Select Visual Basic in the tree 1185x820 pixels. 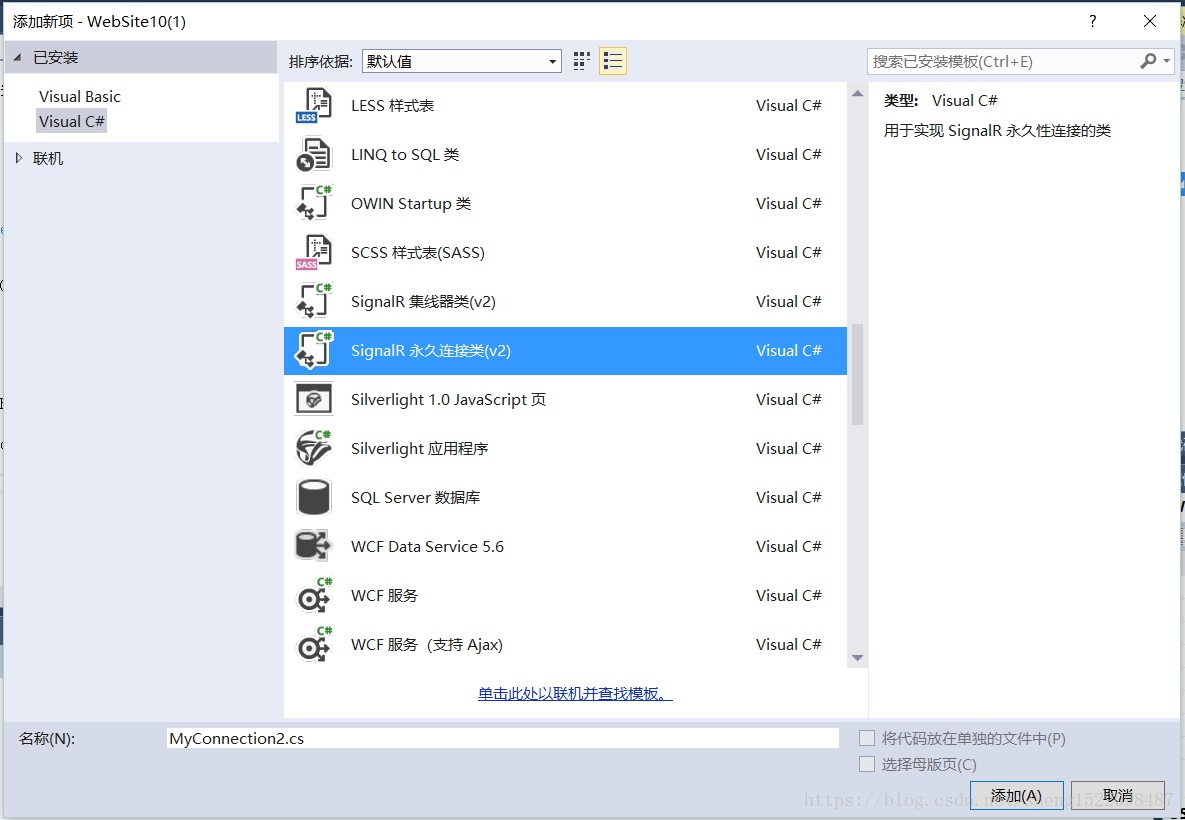pyautogui.click(x=80, y=97)
